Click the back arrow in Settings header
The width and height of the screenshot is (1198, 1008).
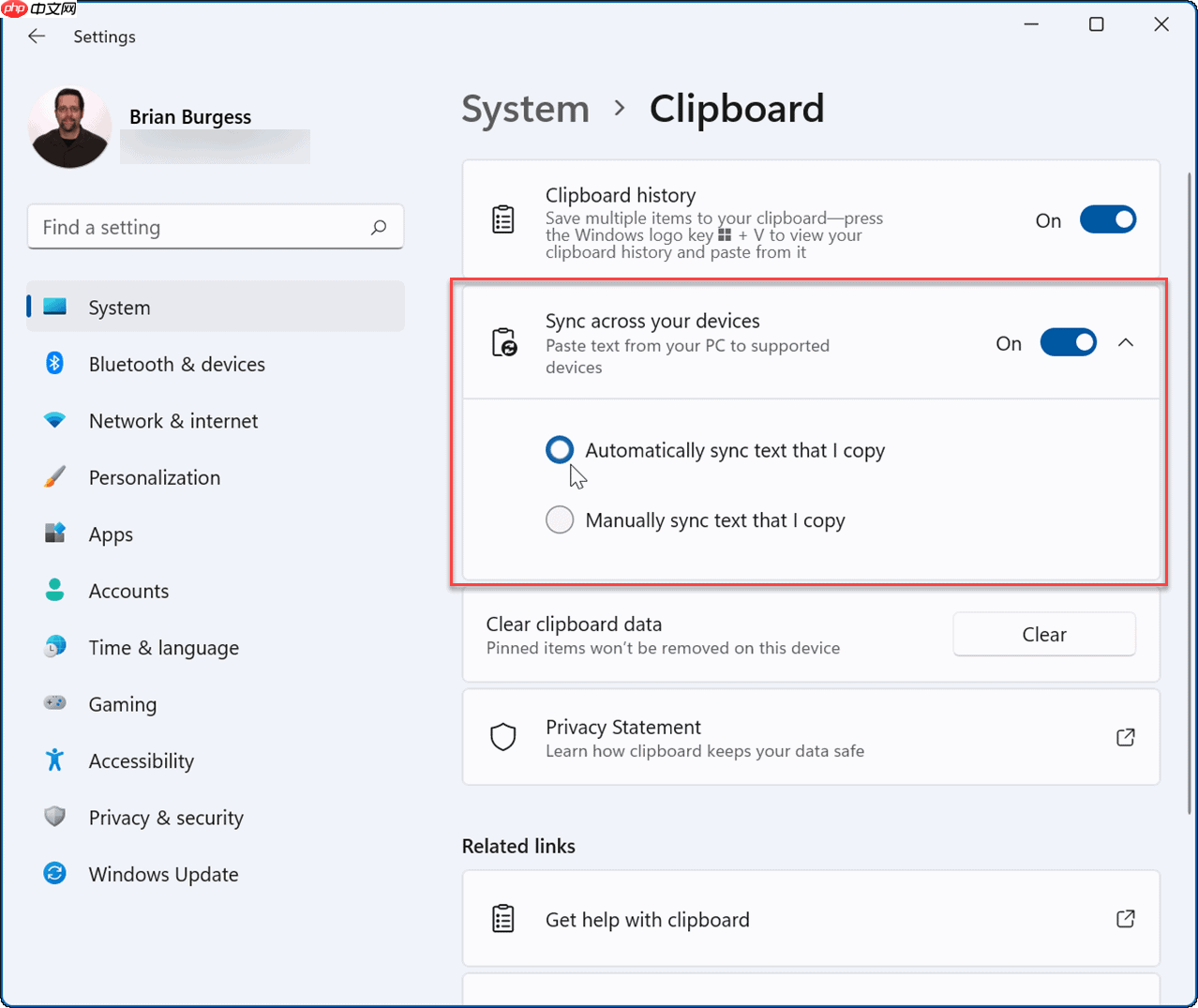coord(37,37)
